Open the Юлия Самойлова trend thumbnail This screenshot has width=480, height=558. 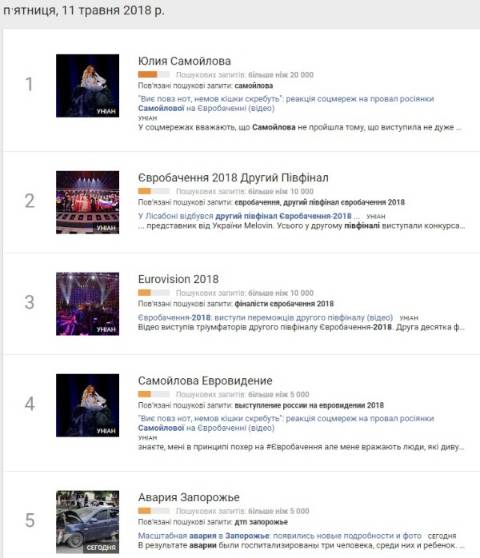pos(88,85)
